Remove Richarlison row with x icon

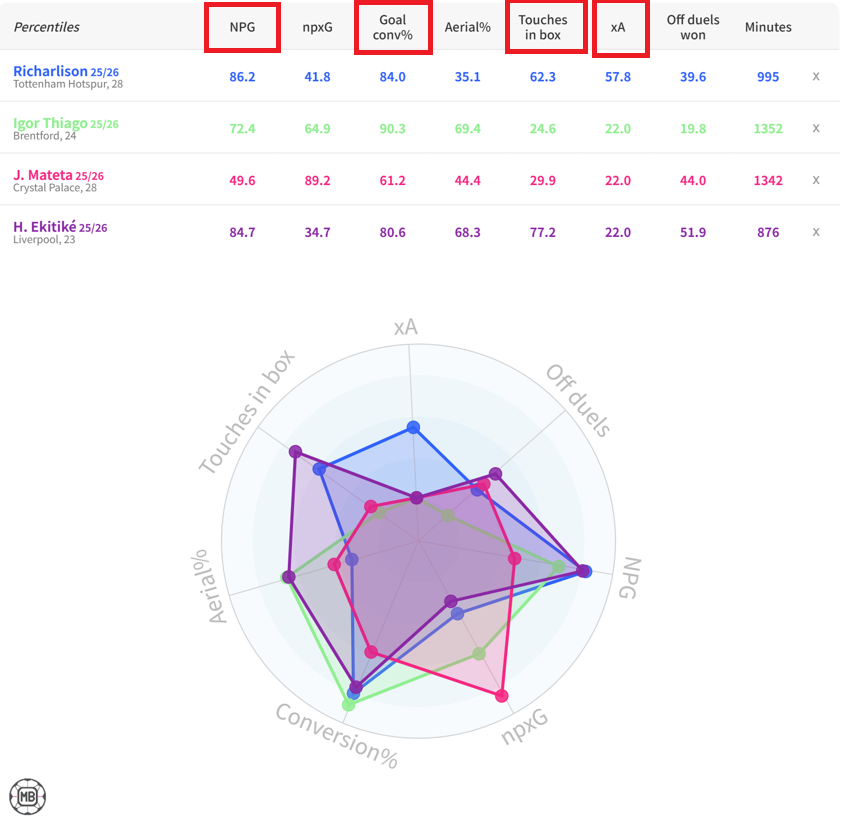816,76
